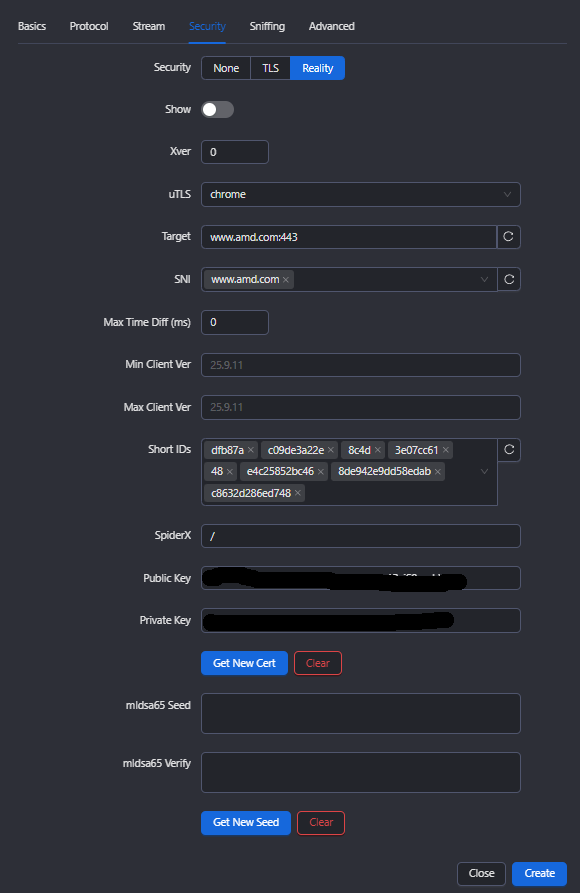Select Reality security option
The width and height of the screenshot is (580, 893).
[x=317, y=68]
